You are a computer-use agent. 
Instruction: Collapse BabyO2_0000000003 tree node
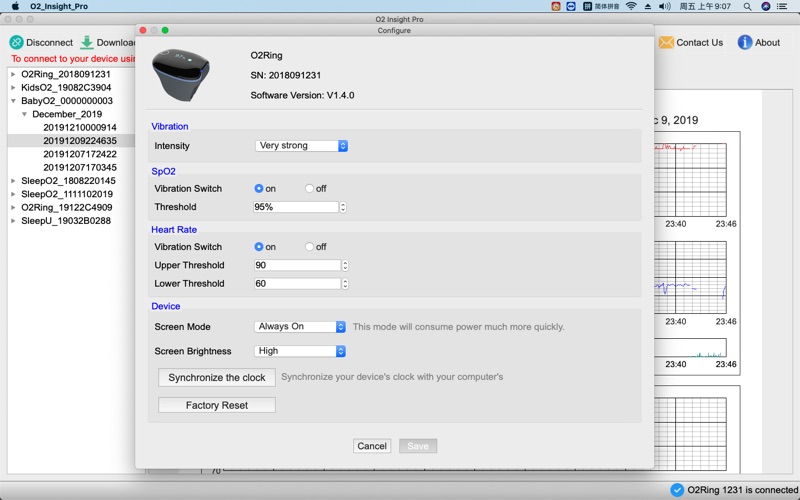point(13,101)
